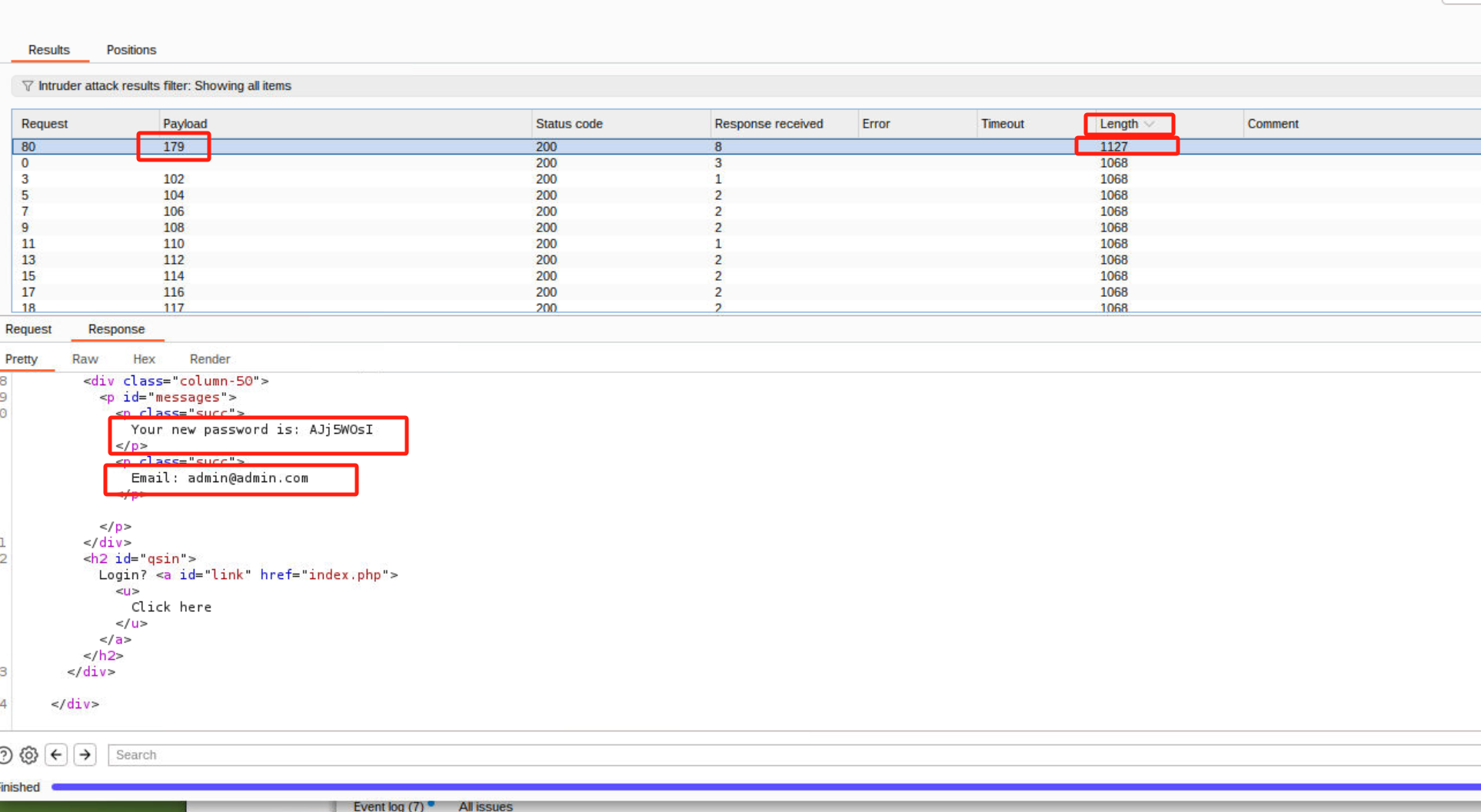Select result row with payload 110
1481x812 pixels.
coord(746,244)
